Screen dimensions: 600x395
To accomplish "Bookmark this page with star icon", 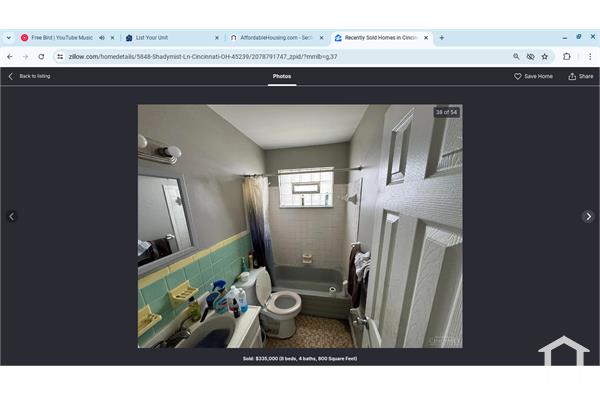I will [545, 57].
